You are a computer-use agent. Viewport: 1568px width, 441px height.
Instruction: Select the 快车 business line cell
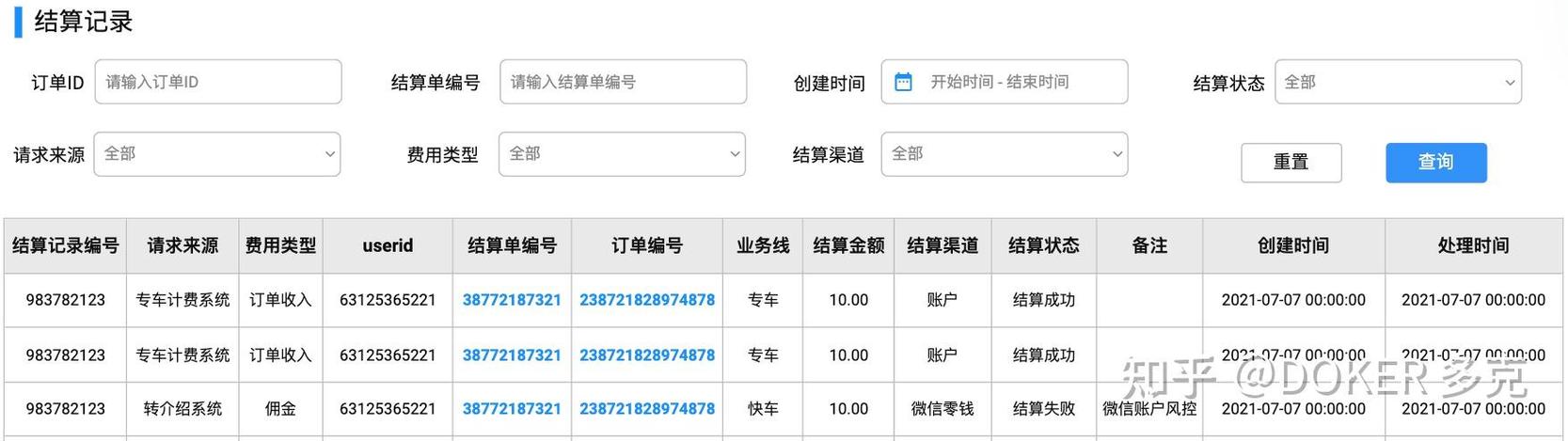[763, 409]
